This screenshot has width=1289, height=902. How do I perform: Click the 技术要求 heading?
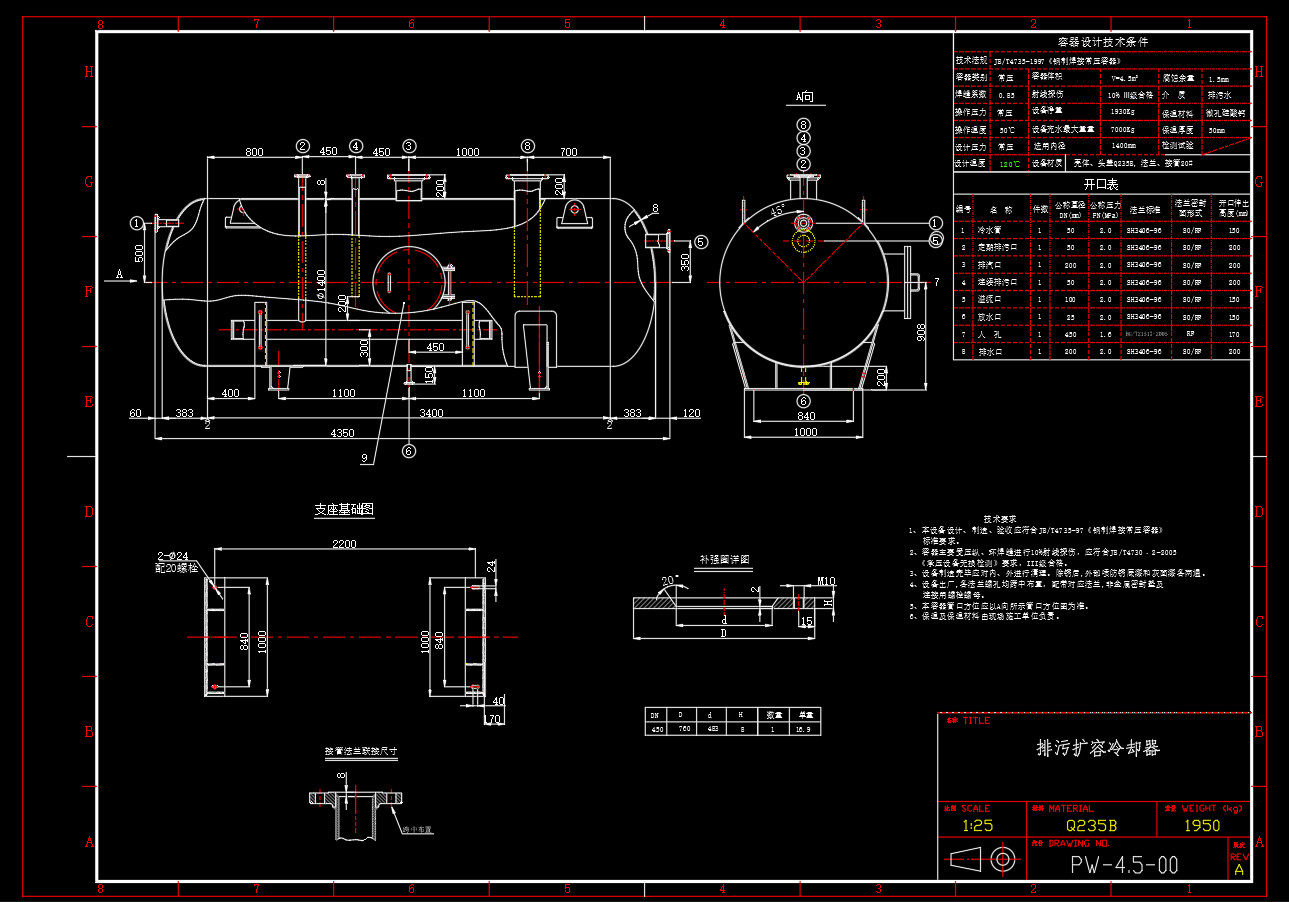click(1000, 519)
